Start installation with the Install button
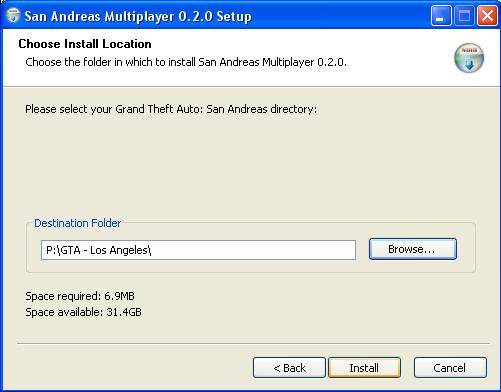 [x=364, y=368]
